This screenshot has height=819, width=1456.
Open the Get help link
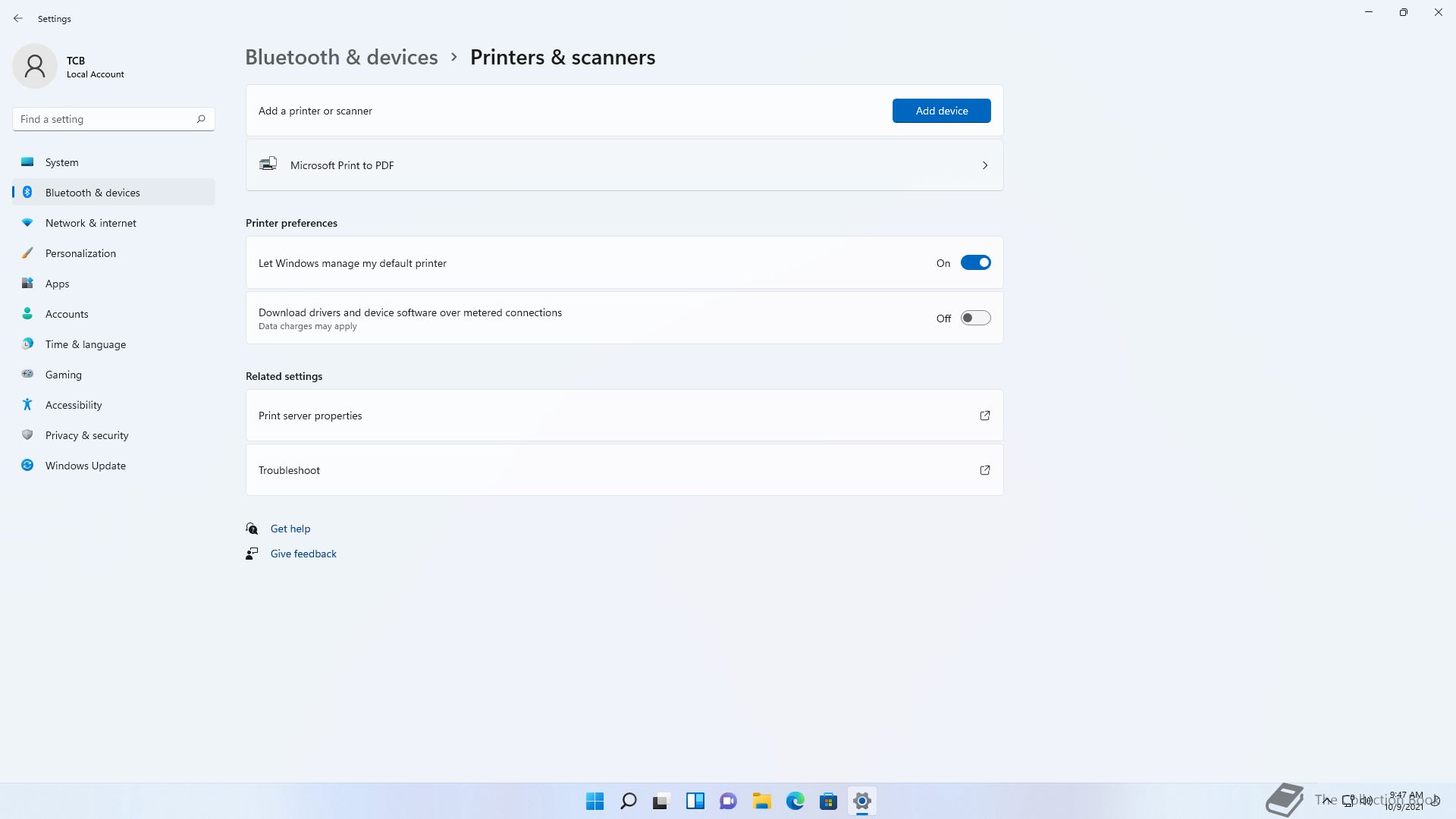[x=290, y=529]
